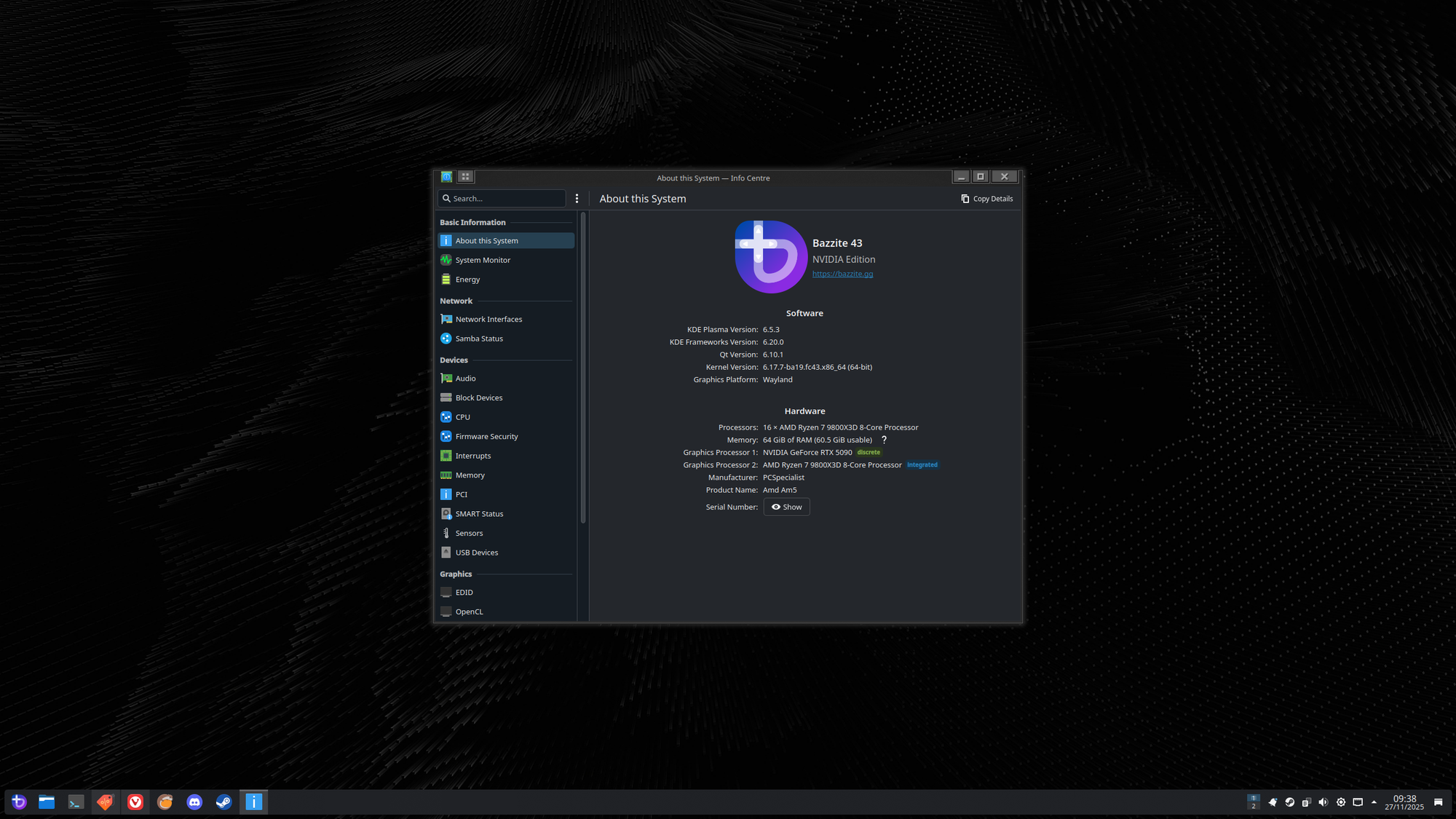Show the hidden serial number
The height and width of the screenshot is (819, 1456).
tap(786, 507)
